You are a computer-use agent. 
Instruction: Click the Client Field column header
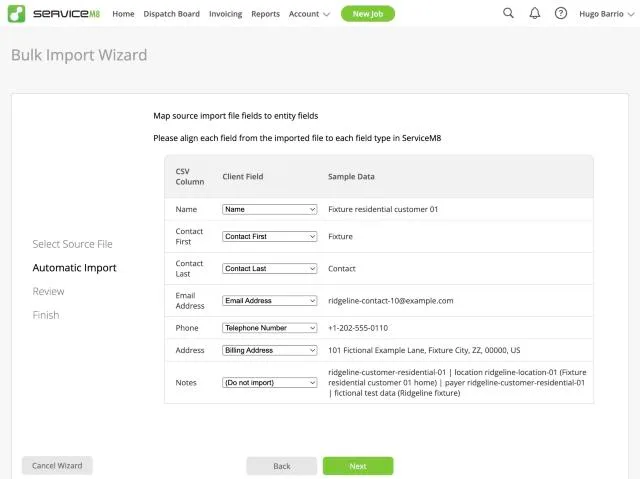tap(243, 177)
